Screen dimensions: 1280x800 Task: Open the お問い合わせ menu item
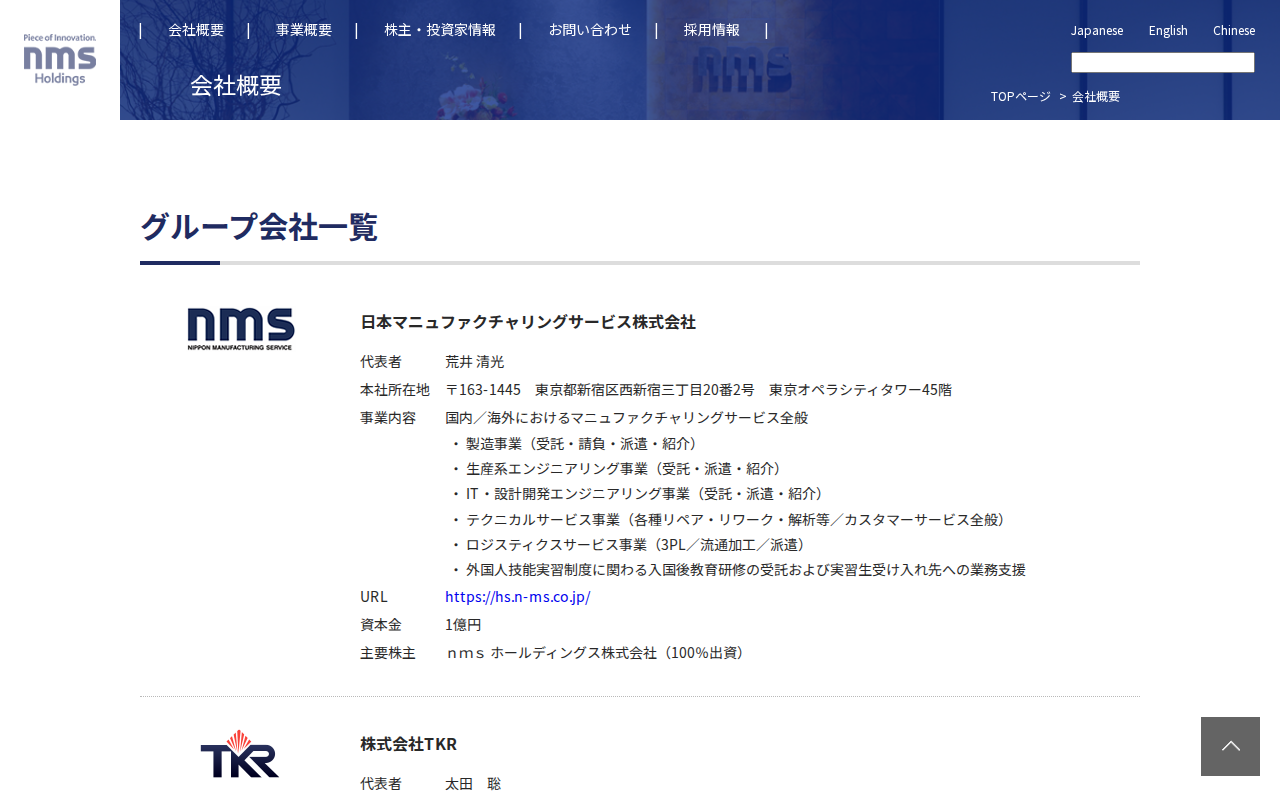click(590, 30)
